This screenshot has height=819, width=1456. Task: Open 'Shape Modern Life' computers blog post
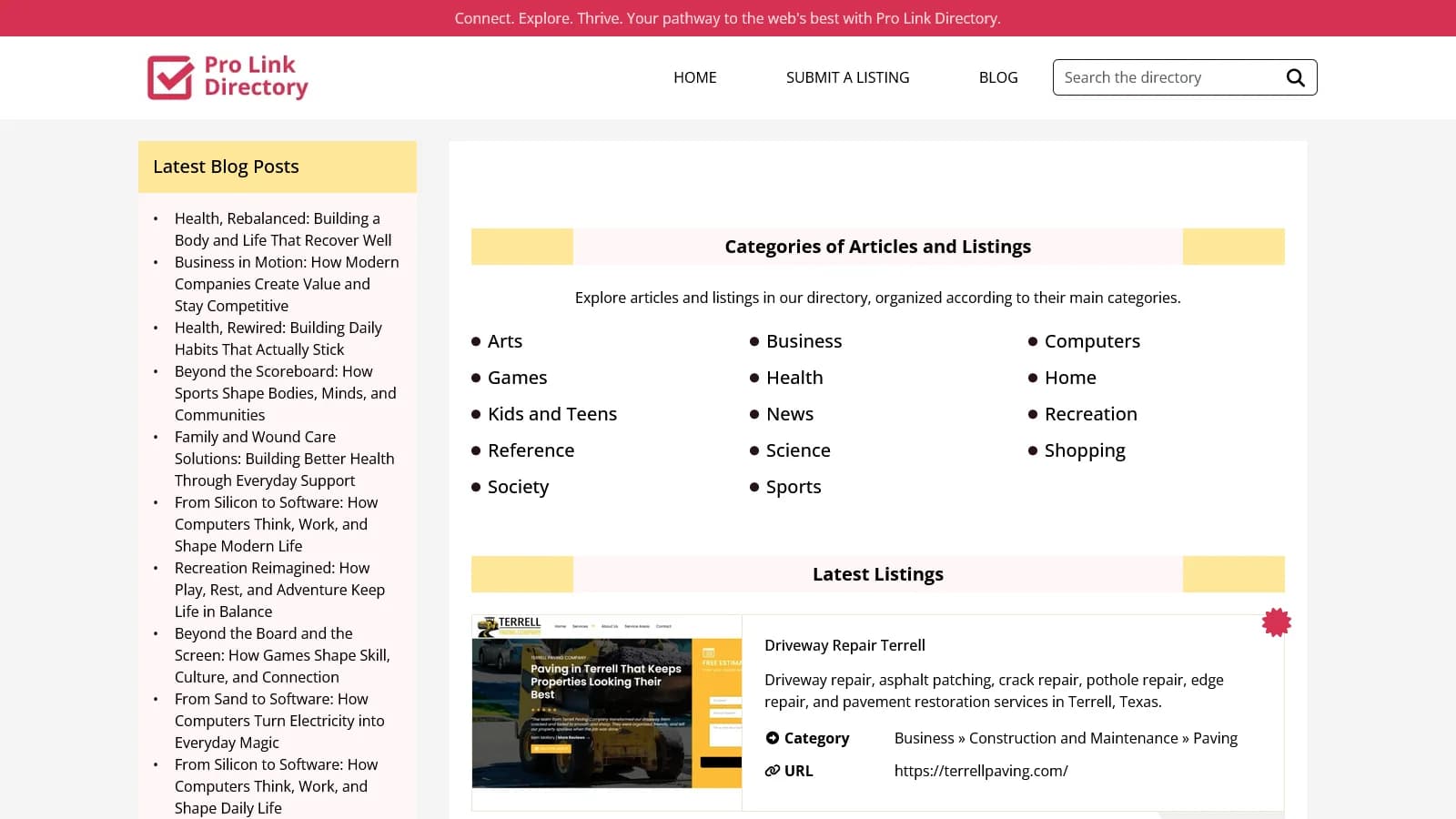coord(276,524)
